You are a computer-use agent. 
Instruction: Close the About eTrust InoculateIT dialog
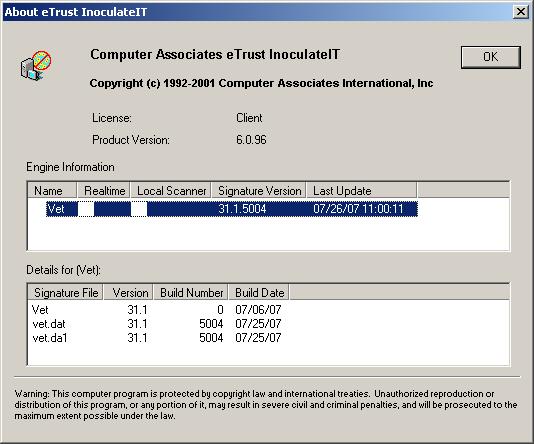point(521,12)
